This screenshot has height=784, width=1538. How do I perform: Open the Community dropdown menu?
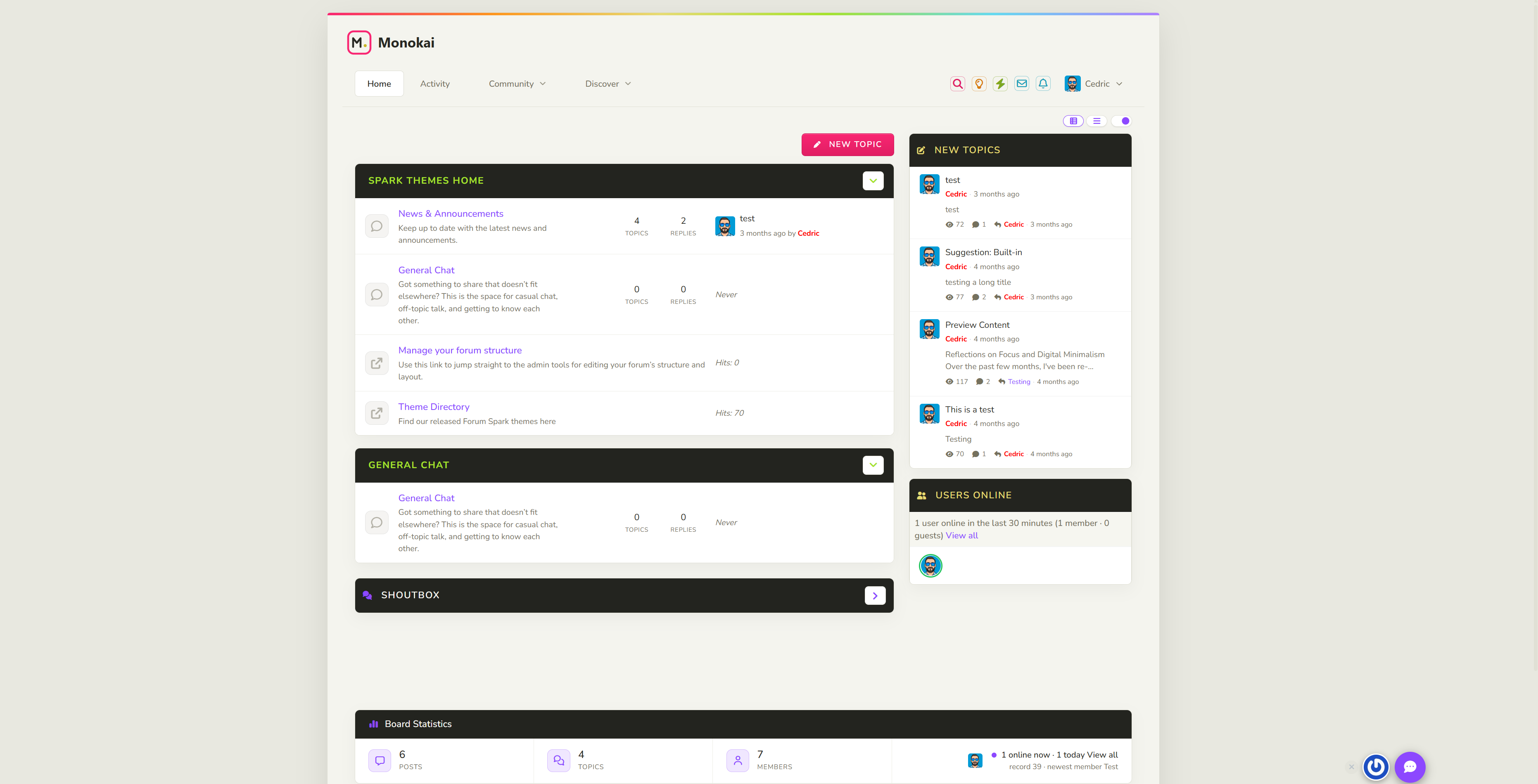click(517, 84)
